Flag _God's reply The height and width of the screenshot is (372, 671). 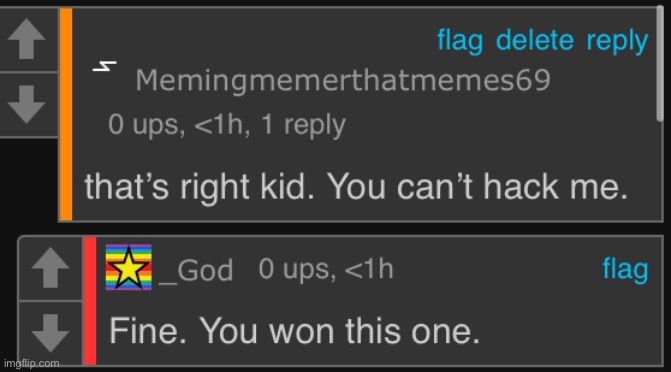pyautogui.click(x=625, y=270)
